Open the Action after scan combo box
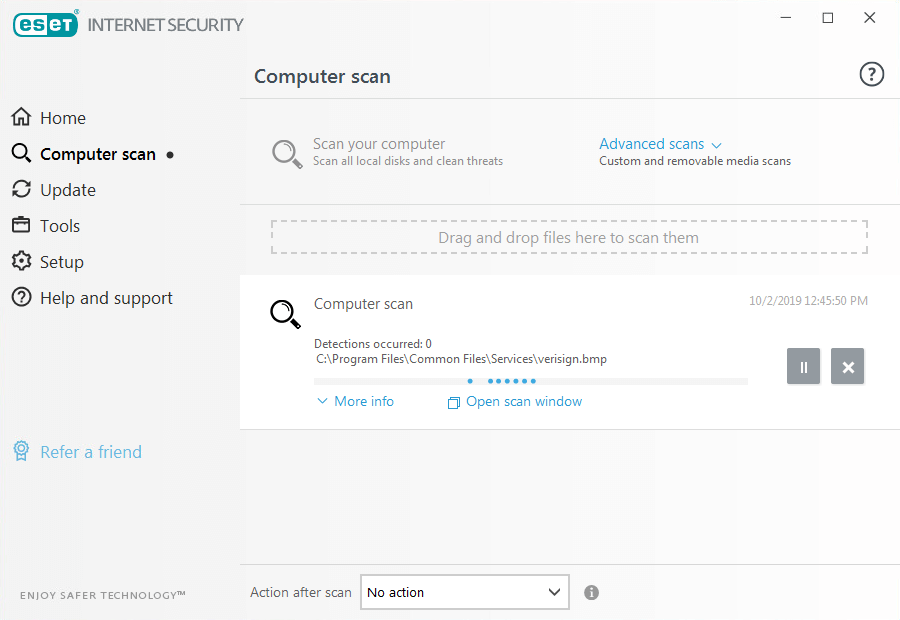900x620 pixels. (x=464, y=593)
